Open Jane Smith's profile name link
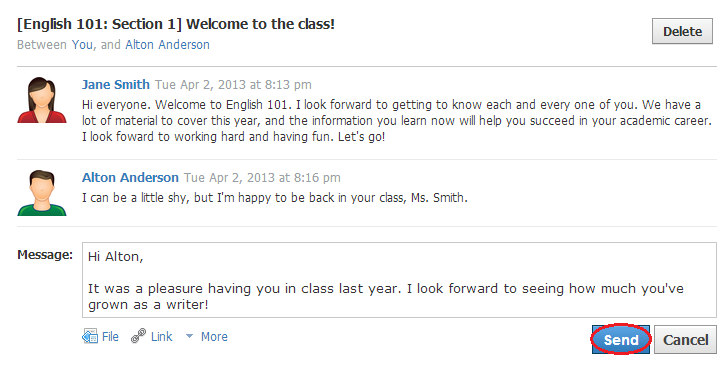The width and height of the screenshot is (728, 368). coord(116,84)
